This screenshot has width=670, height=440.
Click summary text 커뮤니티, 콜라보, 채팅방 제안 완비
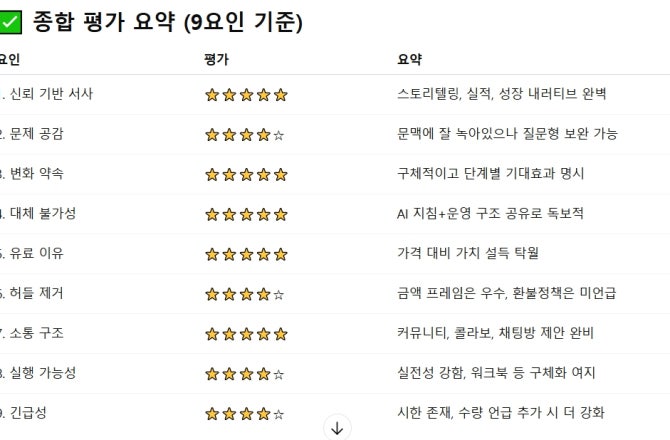pyautogui.click(x=495, y=332)
